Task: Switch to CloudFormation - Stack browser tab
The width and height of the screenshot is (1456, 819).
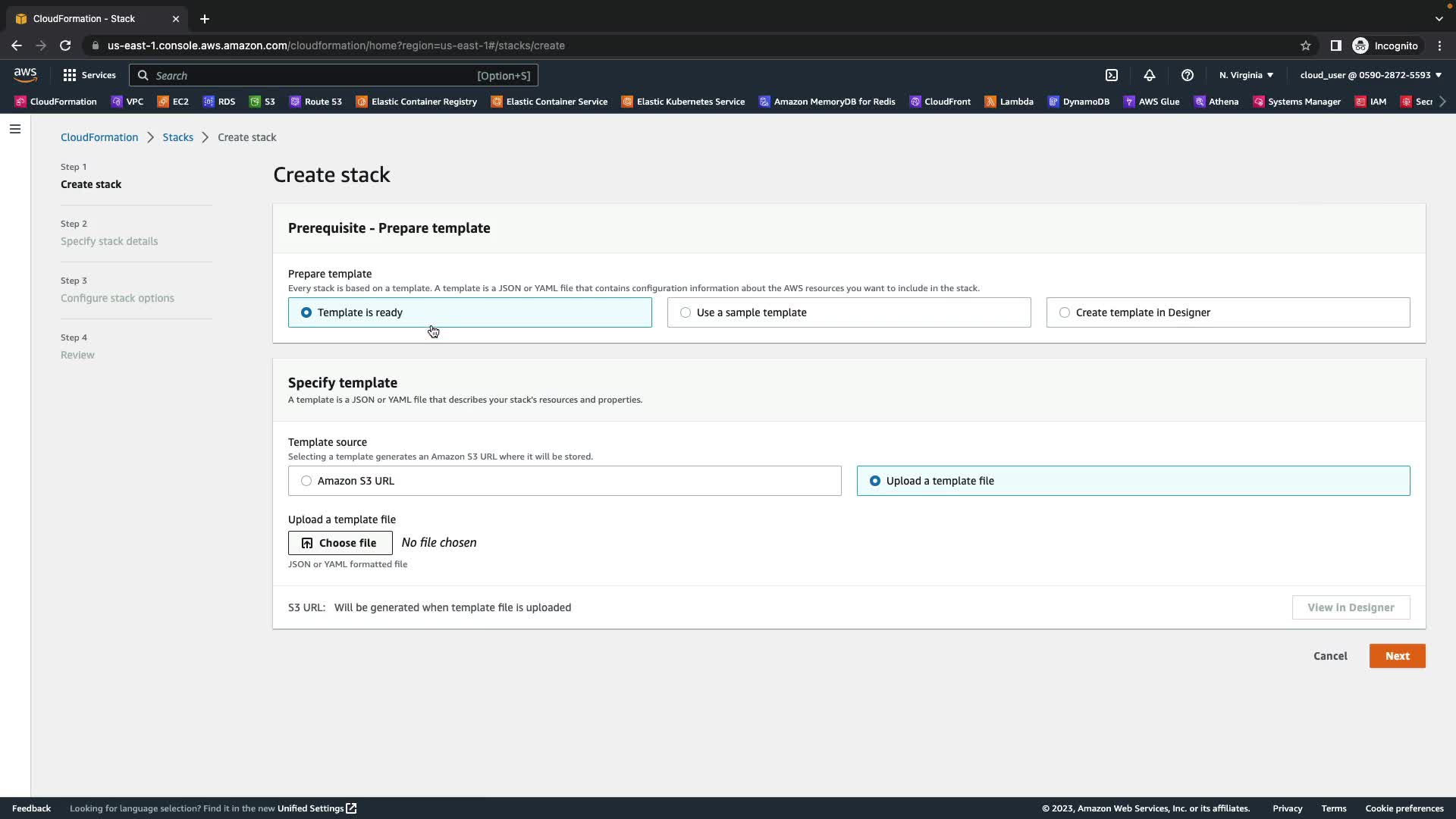Action: (x=83, y=18)
